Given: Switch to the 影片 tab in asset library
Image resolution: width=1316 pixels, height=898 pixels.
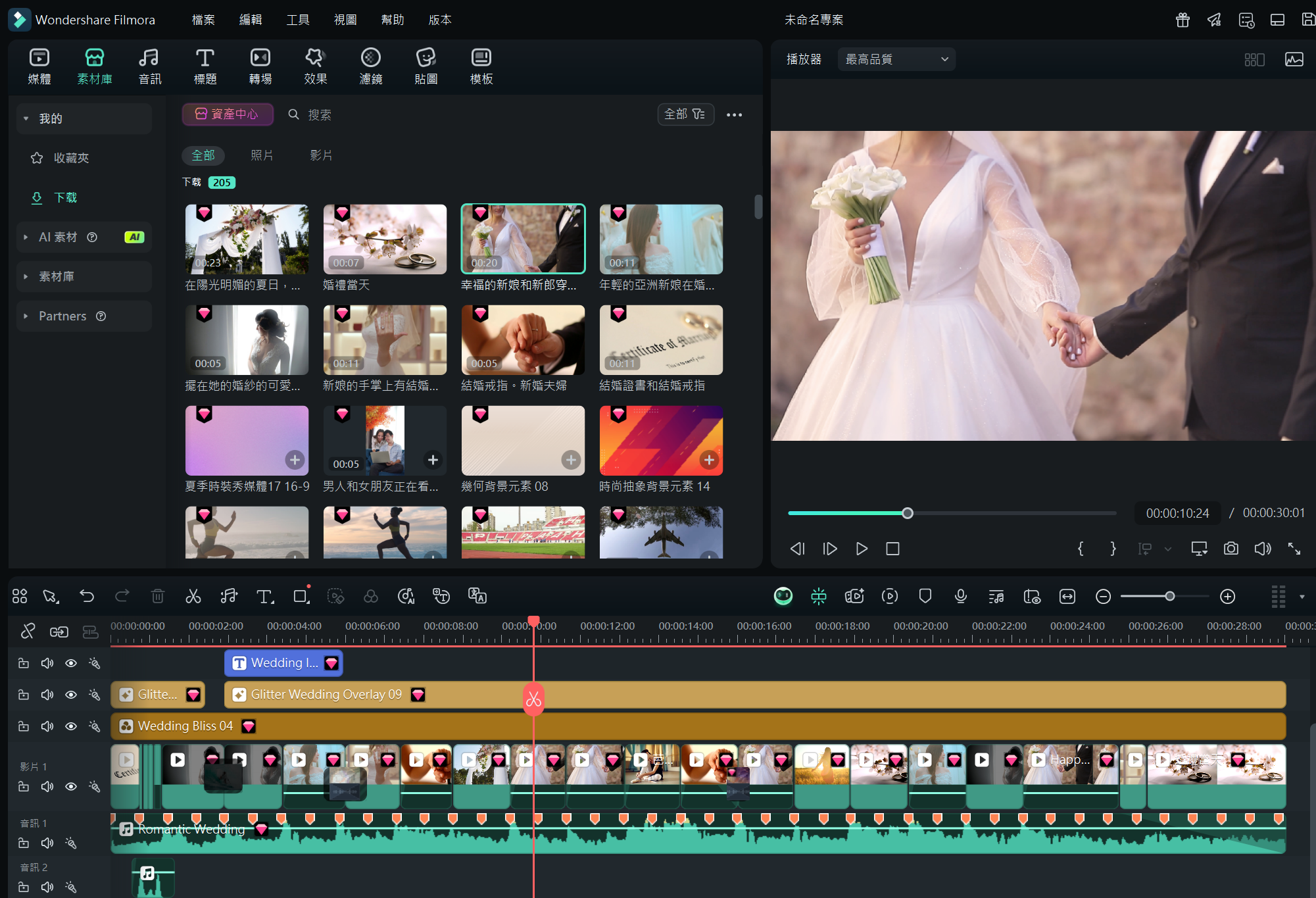Looking at the screenshot, I should pos(321,155).
